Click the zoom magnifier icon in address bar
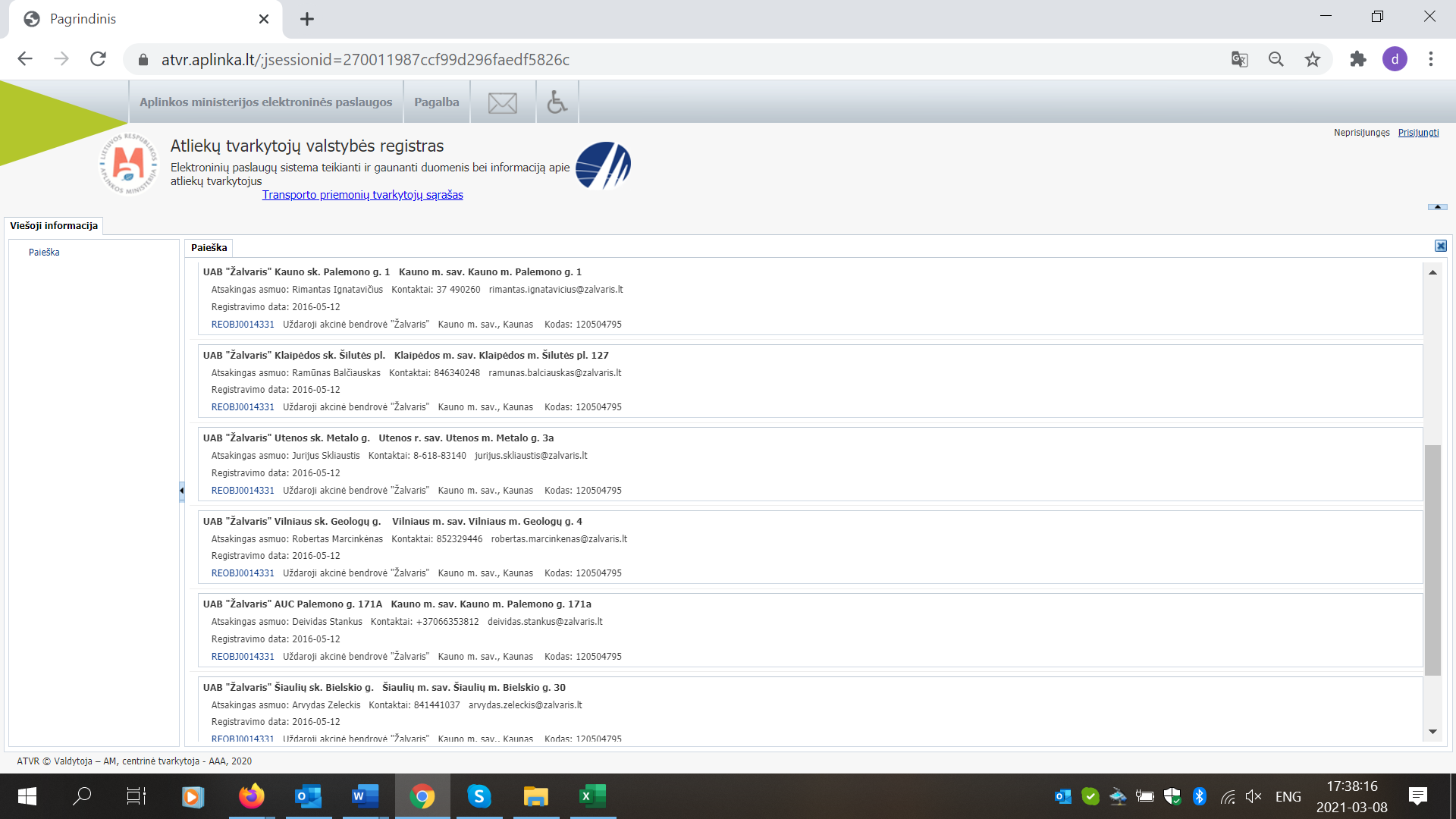The height and width of the screenshot is (819, 1456). click(1276, 59)
